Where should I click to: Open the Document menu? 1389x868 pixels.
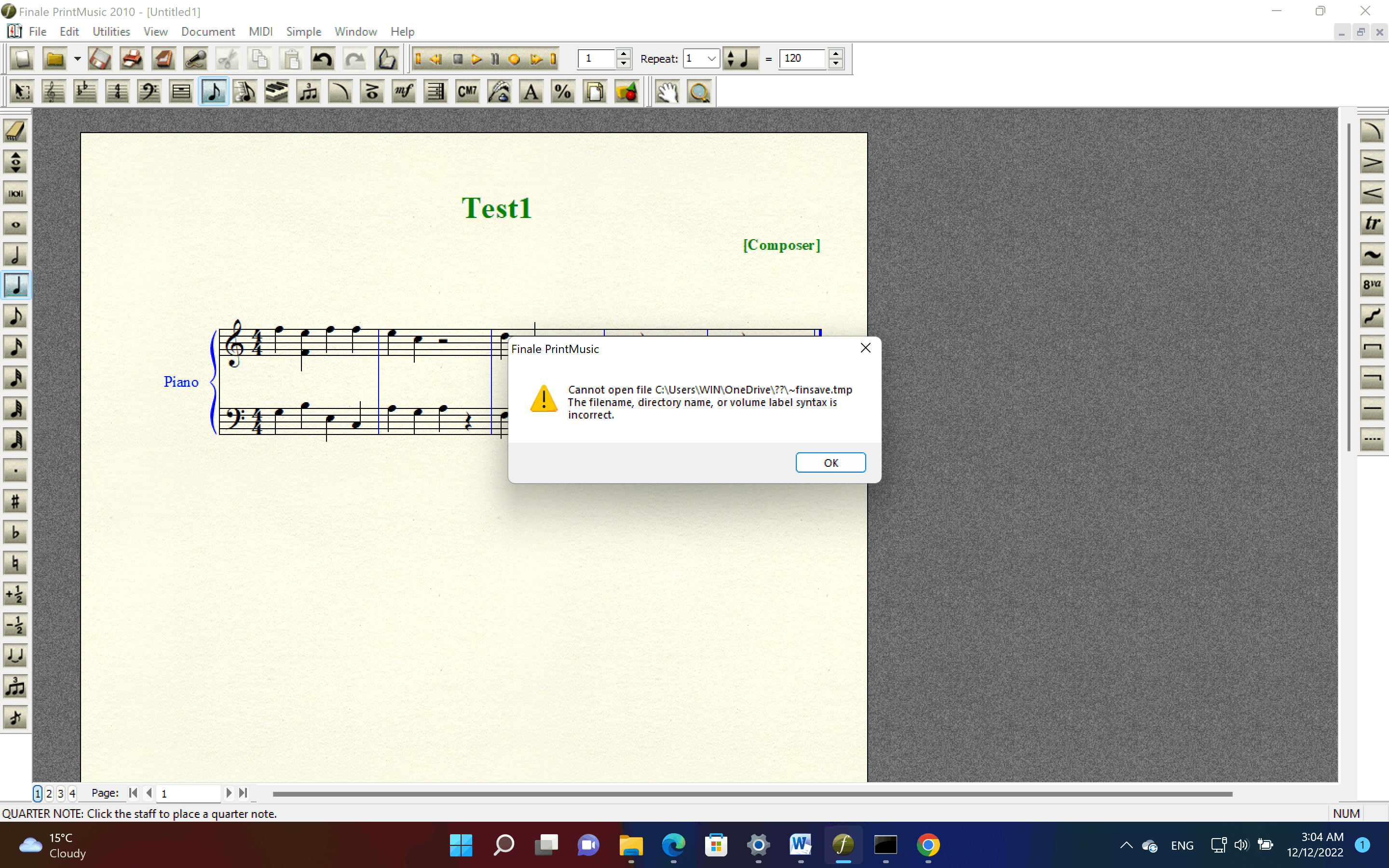[208, 31]
